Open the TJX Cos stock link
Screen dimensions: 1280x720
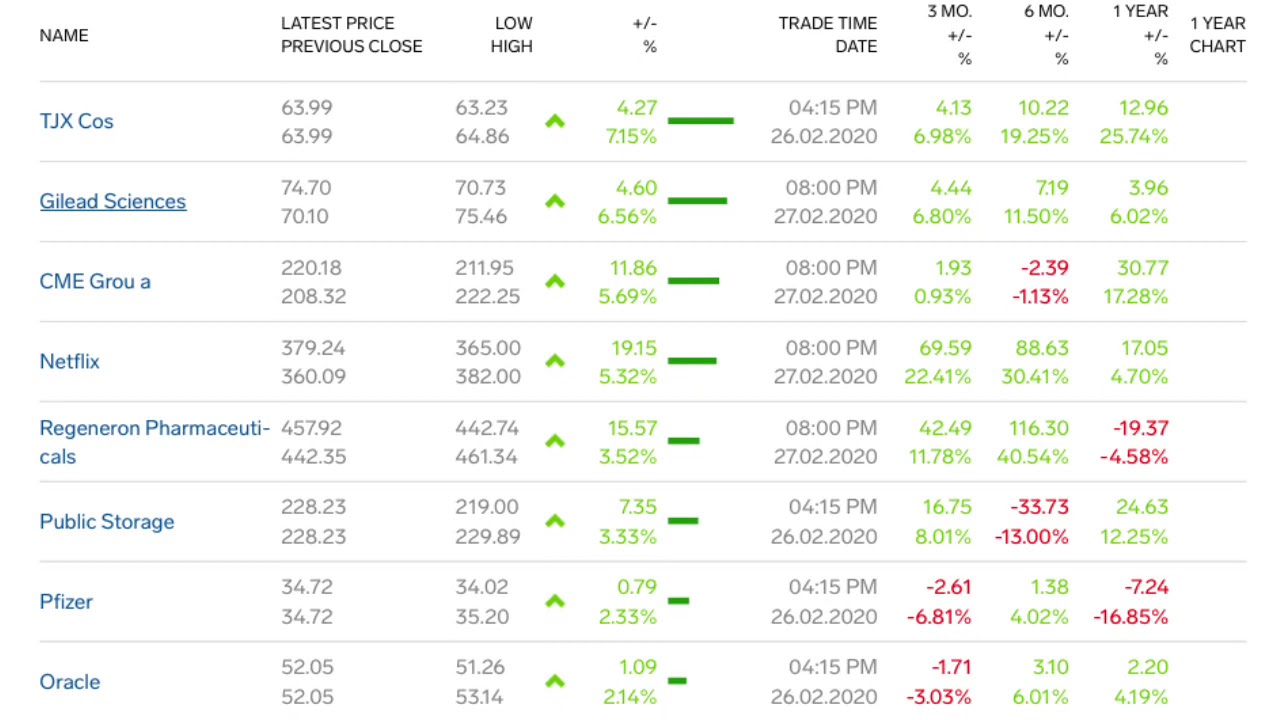click(x=77, y=122)
